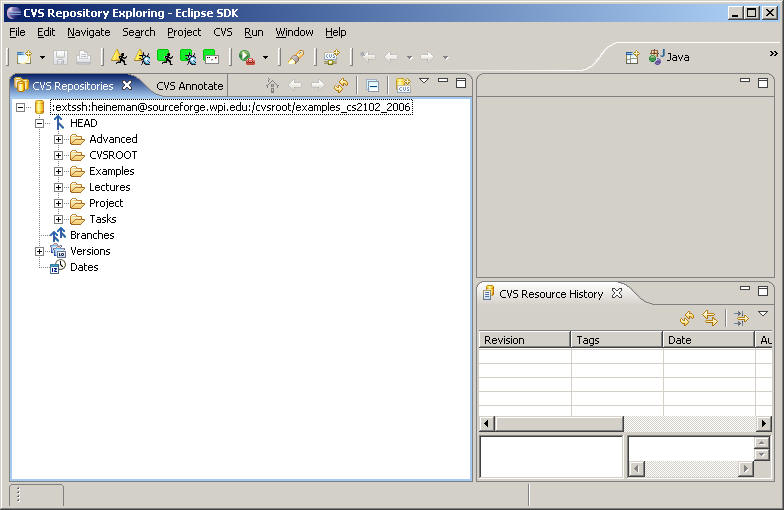Collapse the HEAD node
The width and height of the screenshot is (784, 510).
40,123
